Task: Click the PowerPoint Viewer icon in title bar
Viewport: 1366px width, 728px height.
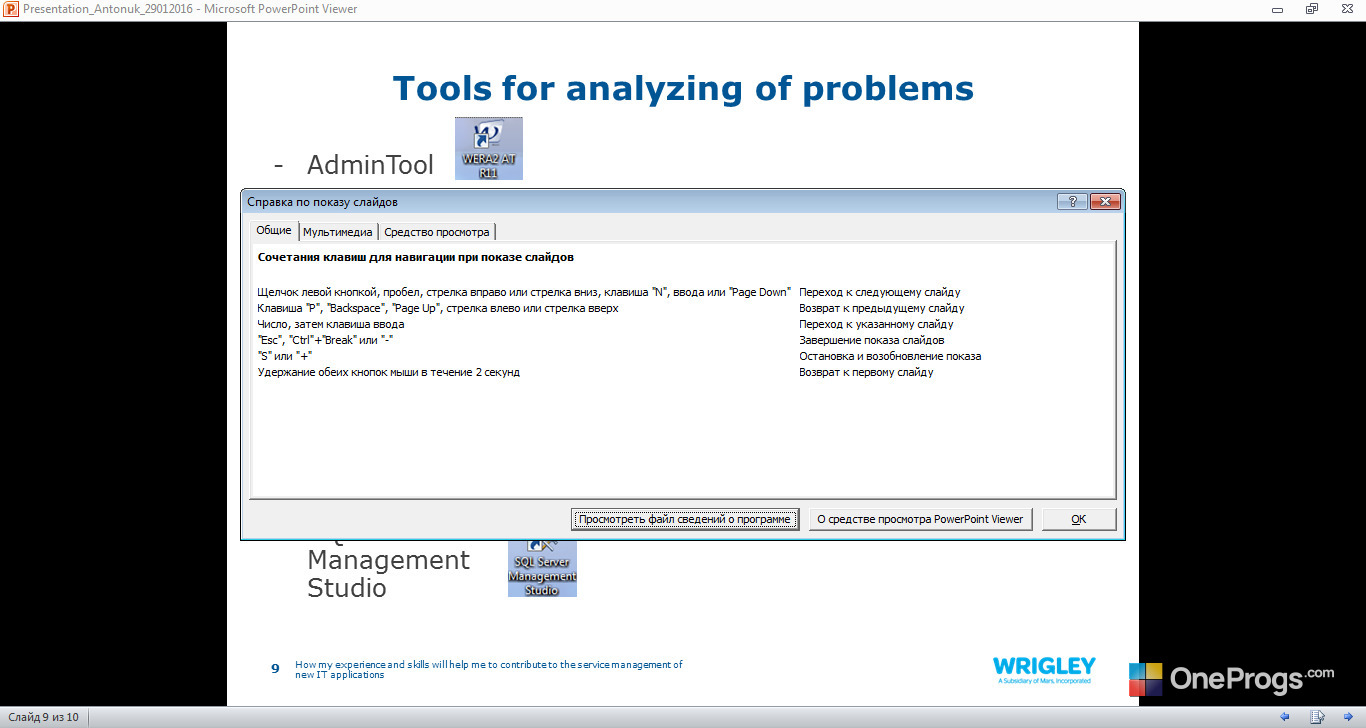Action: click(10, 9)
